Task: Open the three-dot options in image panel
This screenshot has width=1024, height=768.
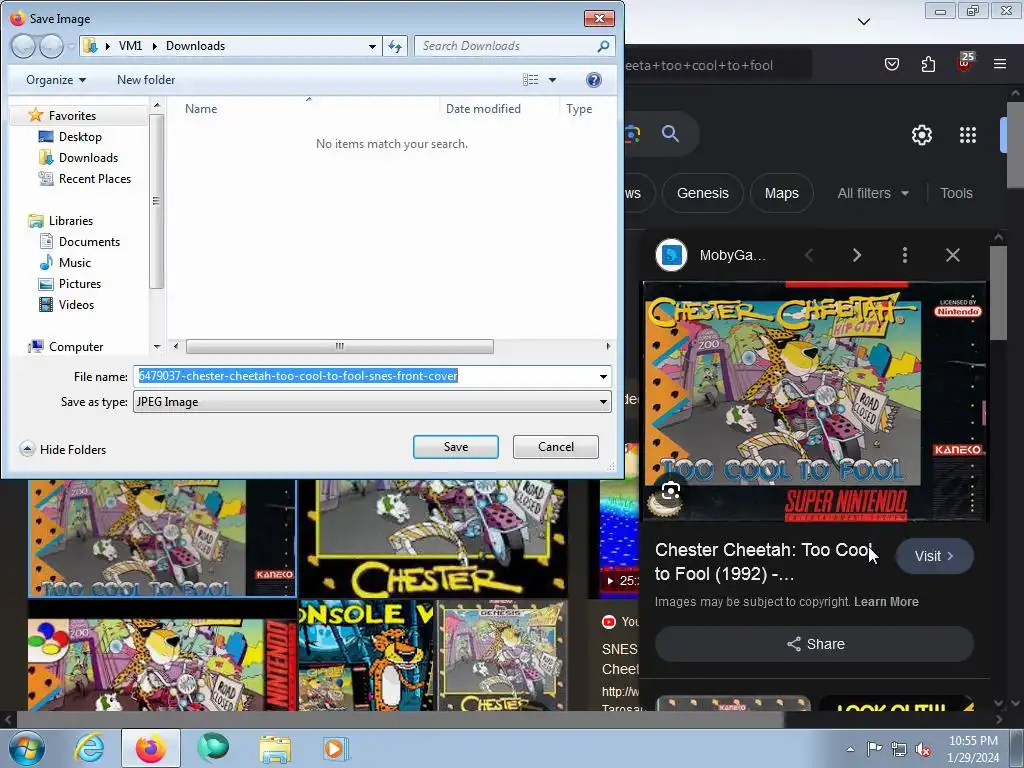Action: pyautogui.click(x=904, y=255)
